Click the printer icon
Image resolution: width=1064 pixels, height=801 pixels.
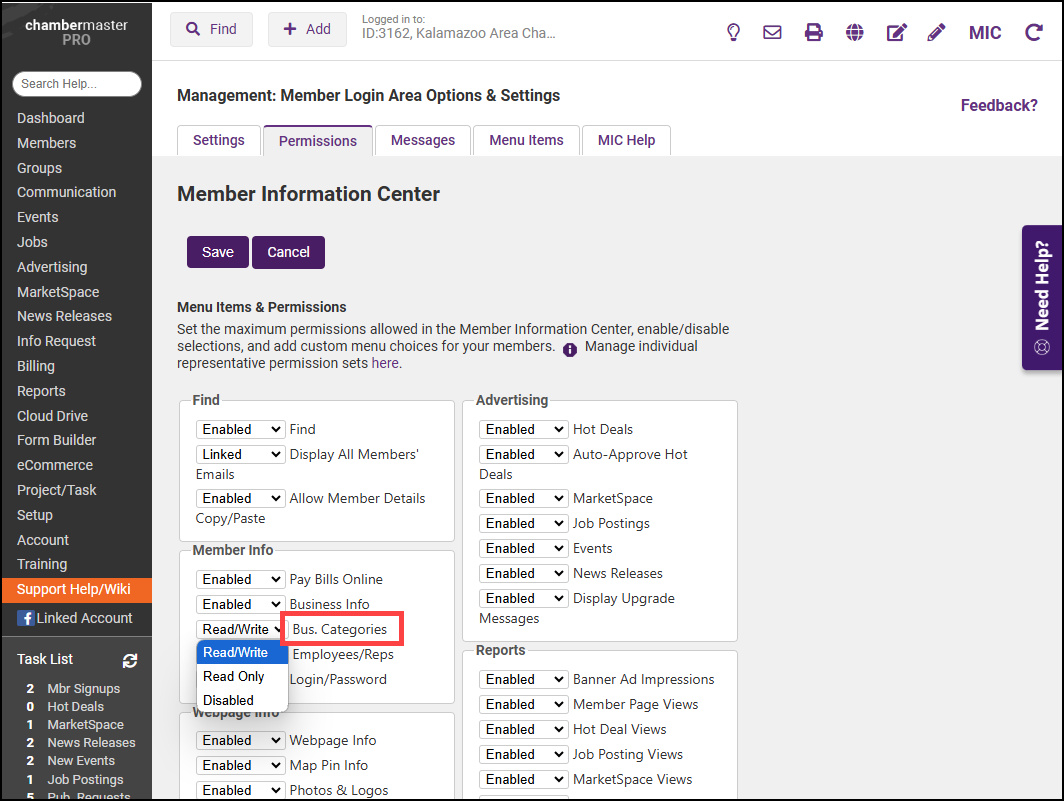814,32
